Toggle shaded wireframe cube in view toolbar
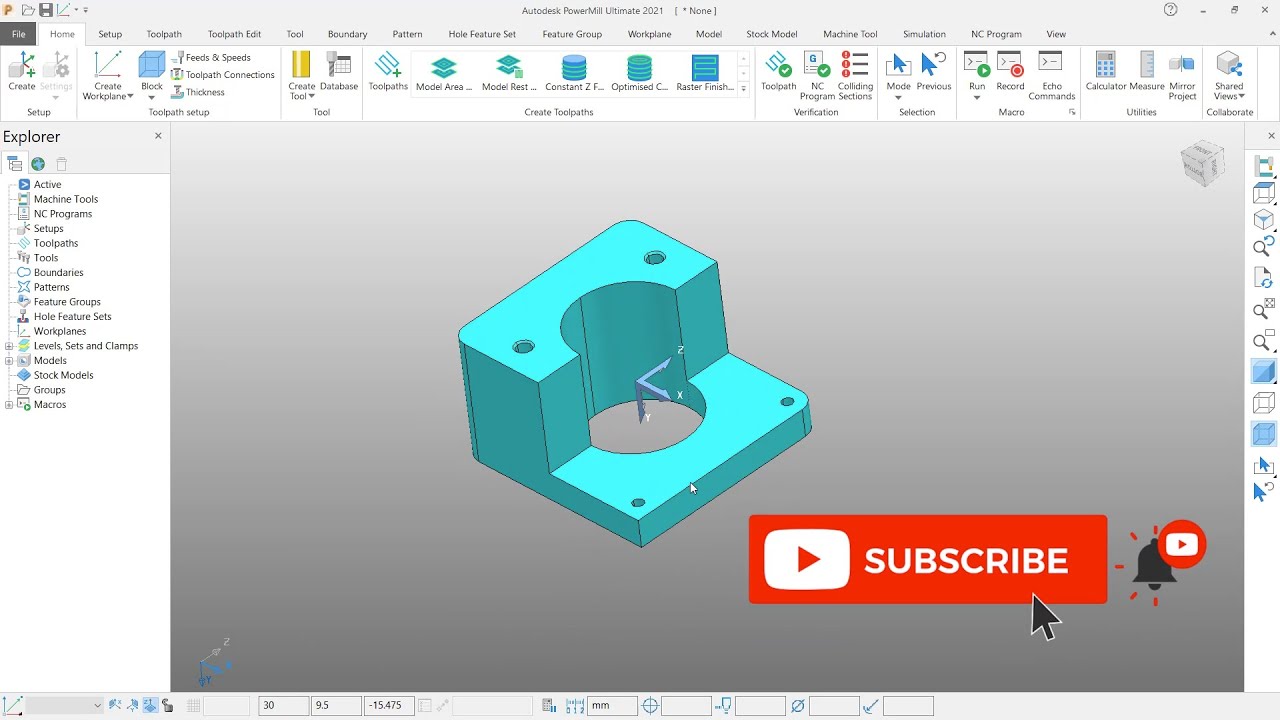This screenshot has height=720, width=1280. click(1264, 434)
